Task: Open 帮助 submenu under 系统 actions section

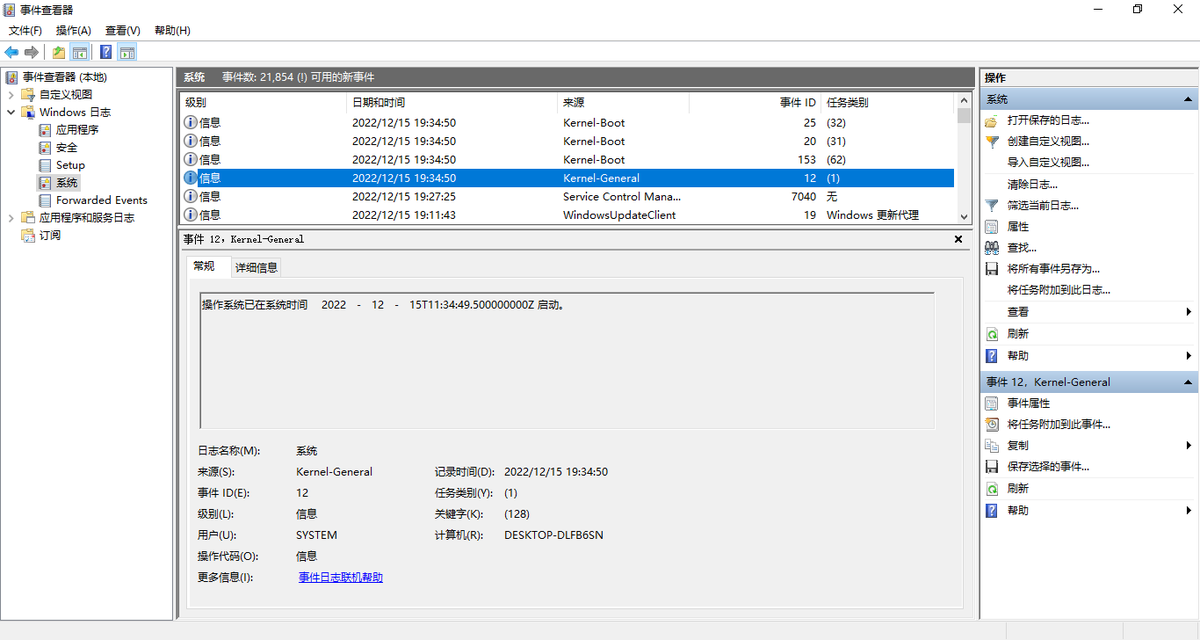Action: 1188,355
